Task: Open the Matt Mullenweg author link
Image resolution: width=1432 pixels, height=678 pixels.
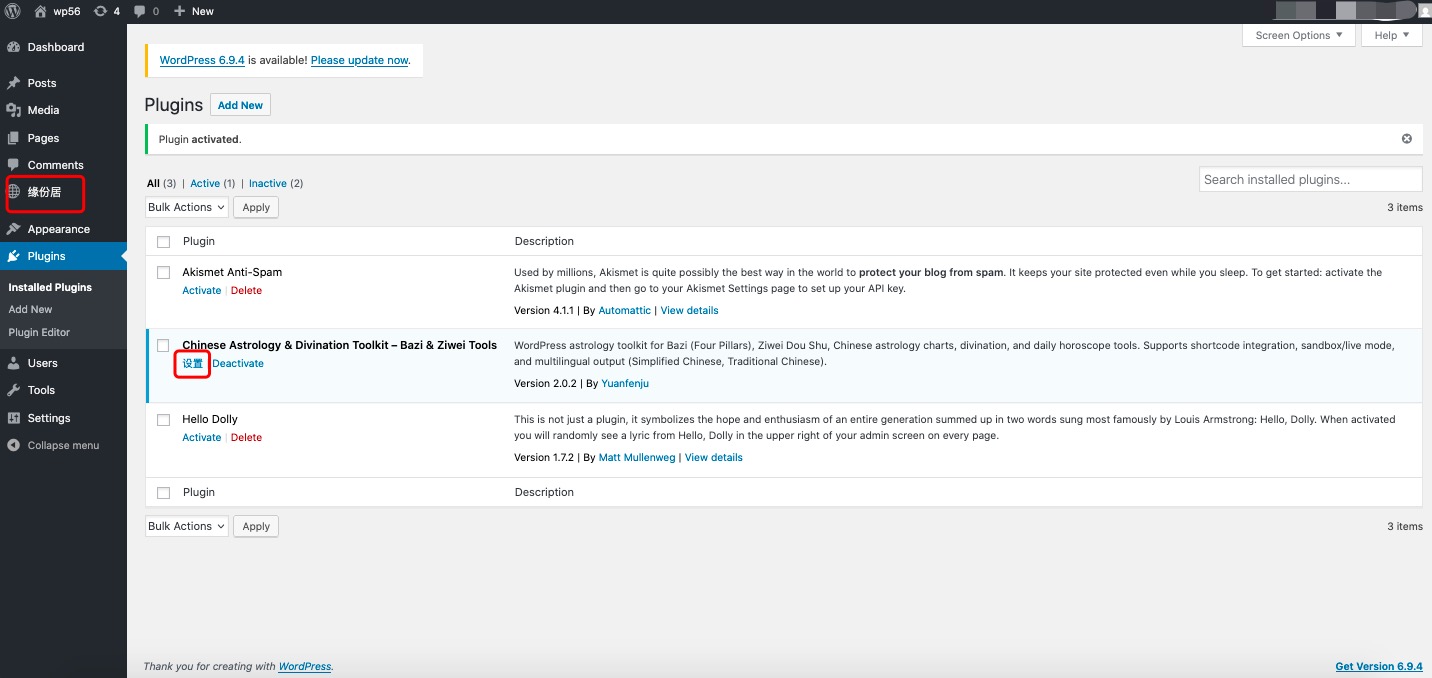Action: (636, 457)
